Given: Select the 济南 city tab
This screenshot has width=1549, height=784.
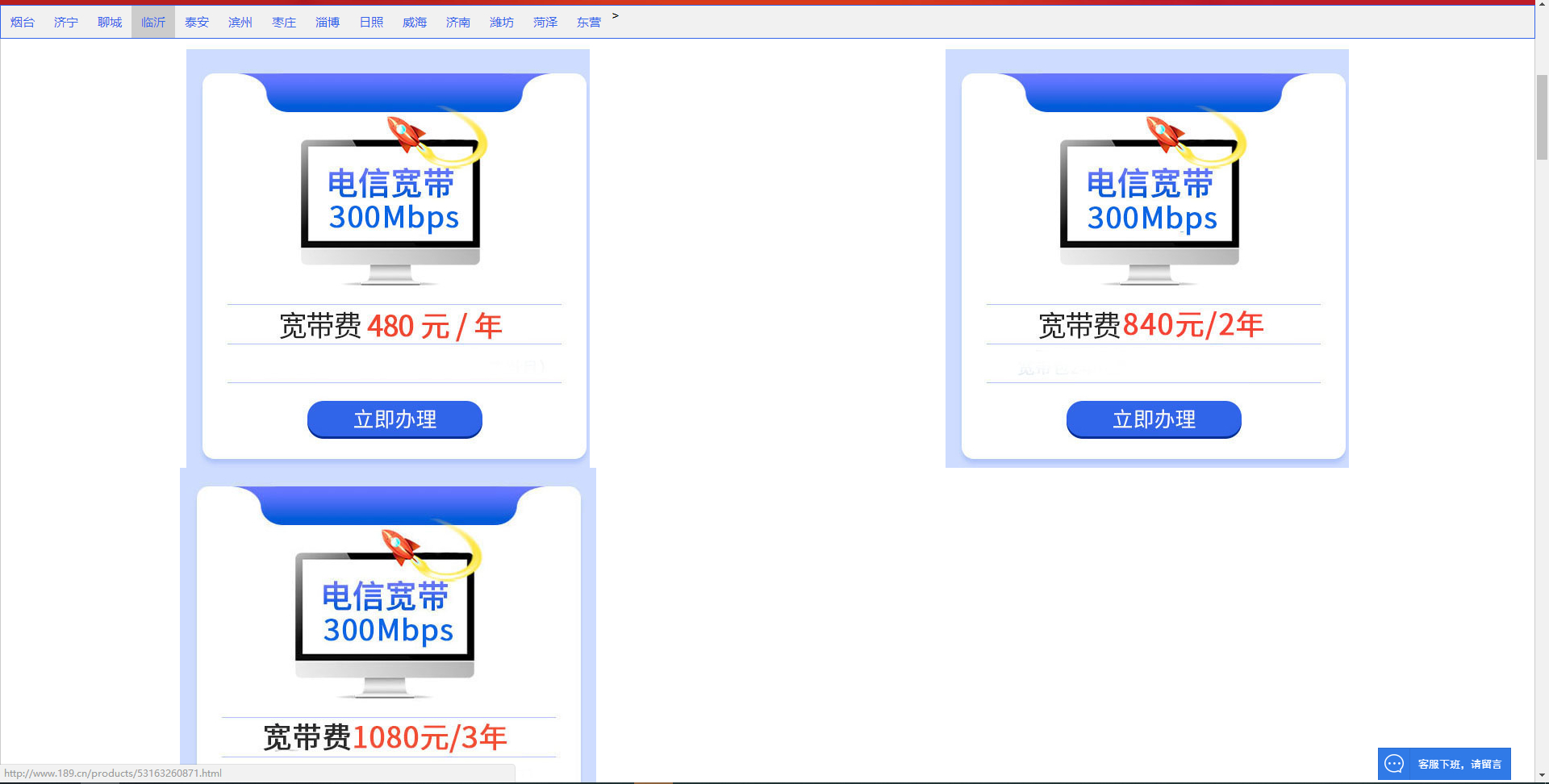Looking at the screenshot, I should [x=458, y=23].
